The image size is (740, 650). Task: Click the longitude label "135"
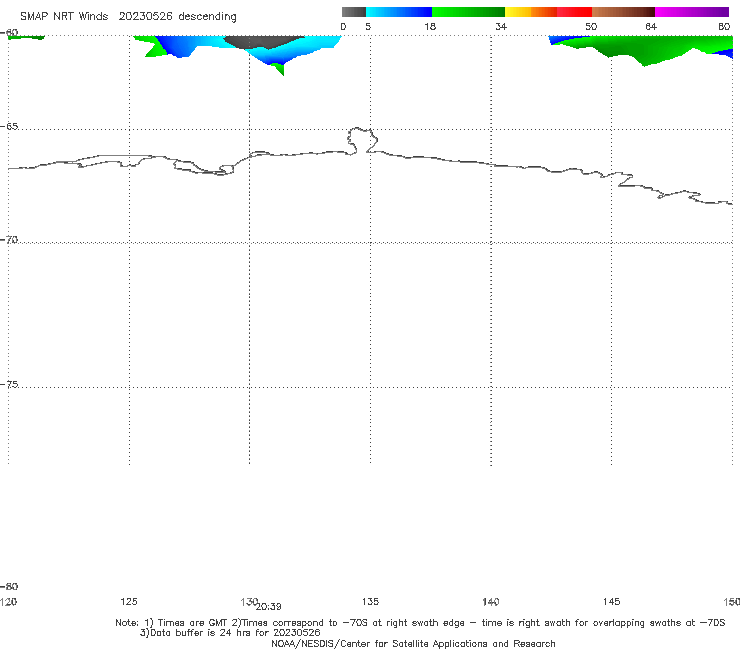click(370, 601)
